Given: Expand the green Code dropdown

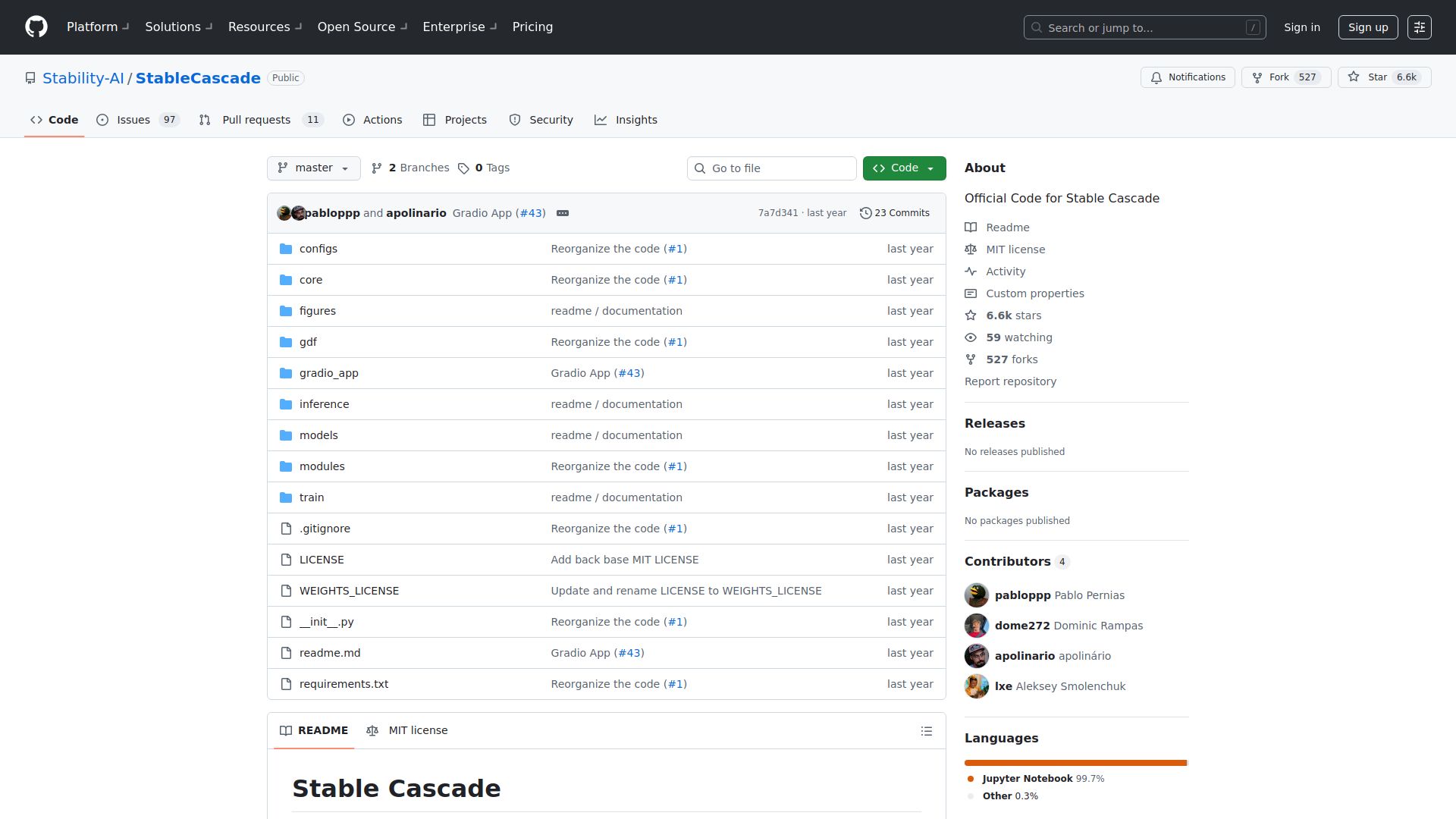Looking at the screenshot, I should [904, 168].
